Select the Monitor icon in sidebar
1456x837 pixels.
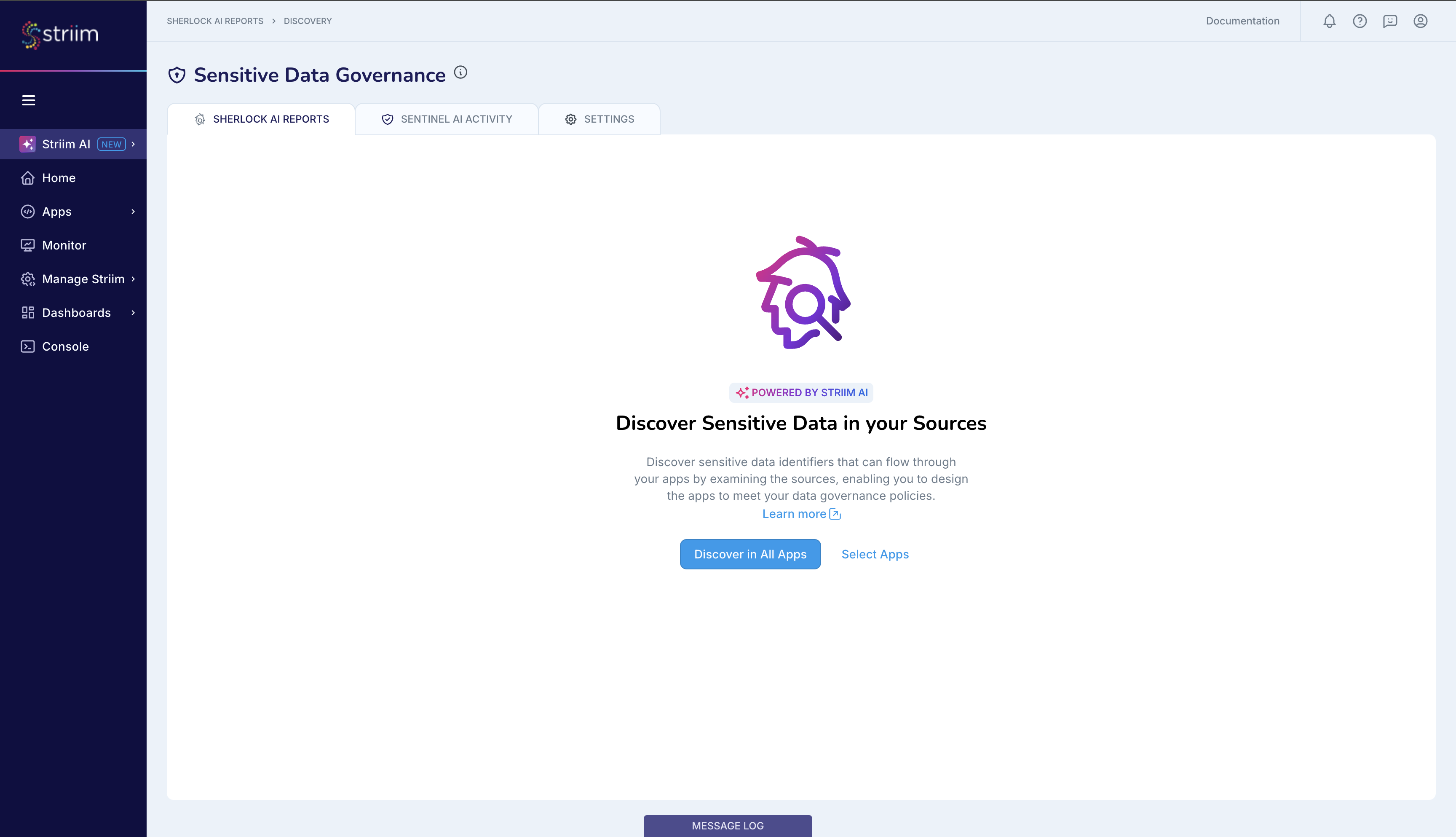(29, 245)
